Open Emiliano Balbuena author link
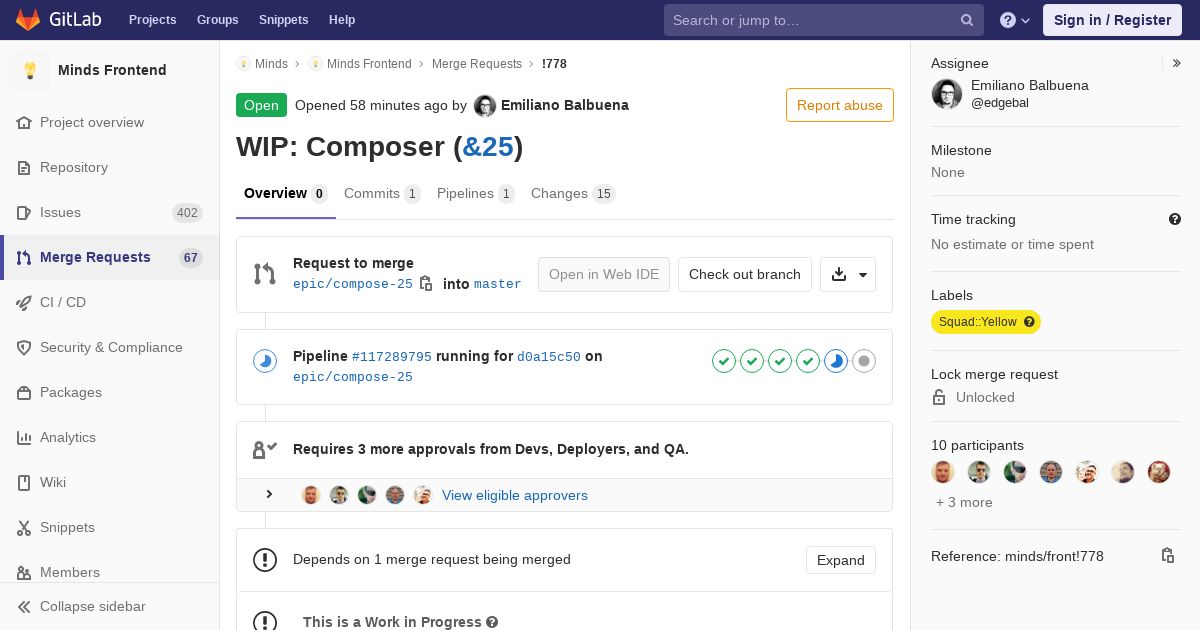The image size is (1200, 630). [565, 105]
